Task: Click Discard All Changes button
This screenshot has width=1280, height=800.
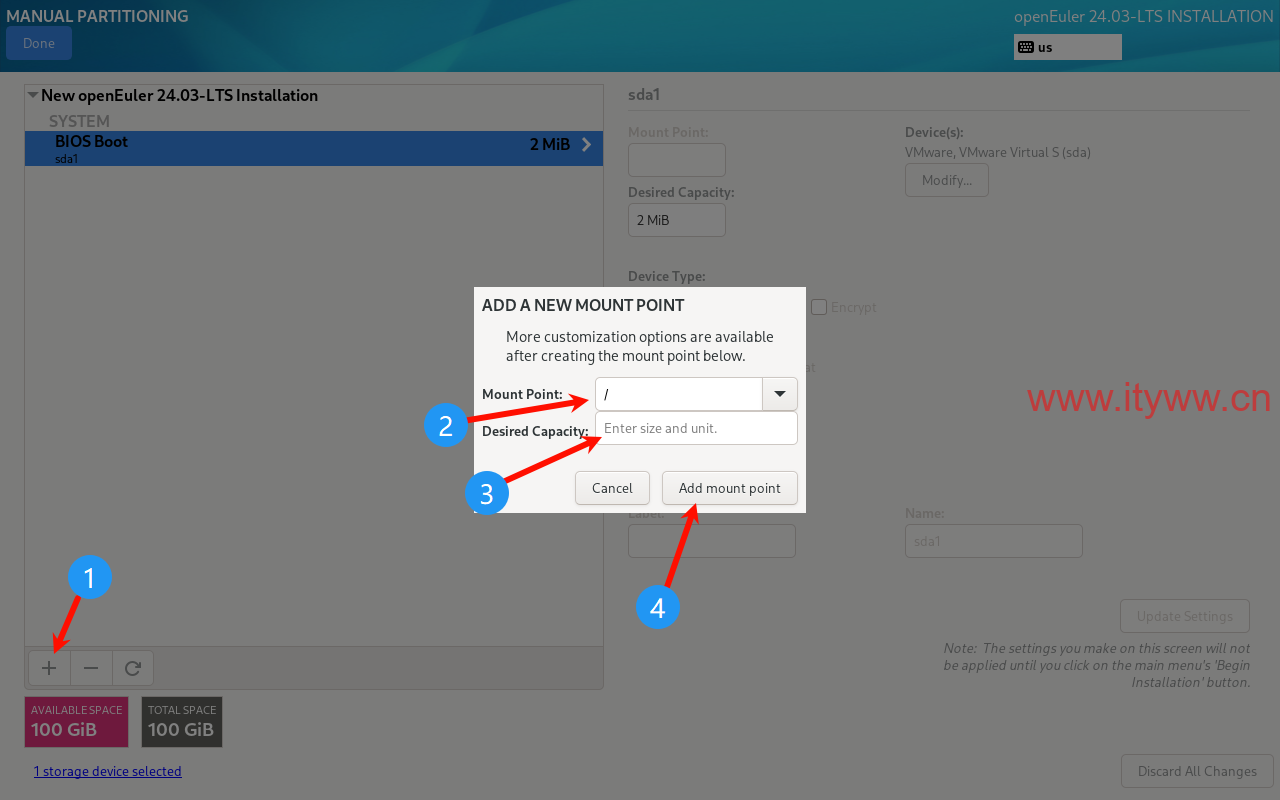Action: tap(1197, 771)
